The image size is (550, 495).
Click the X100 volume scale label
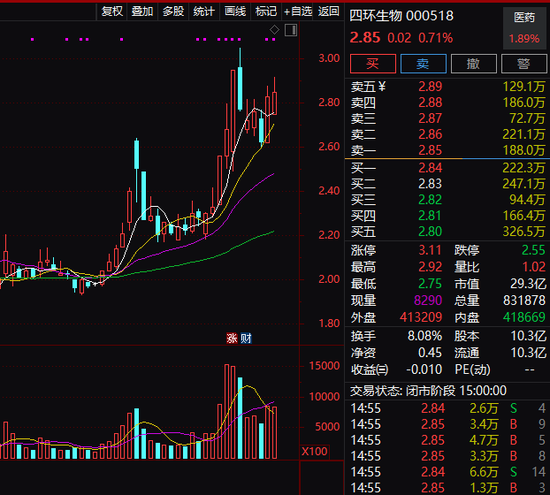click(315, 451)
